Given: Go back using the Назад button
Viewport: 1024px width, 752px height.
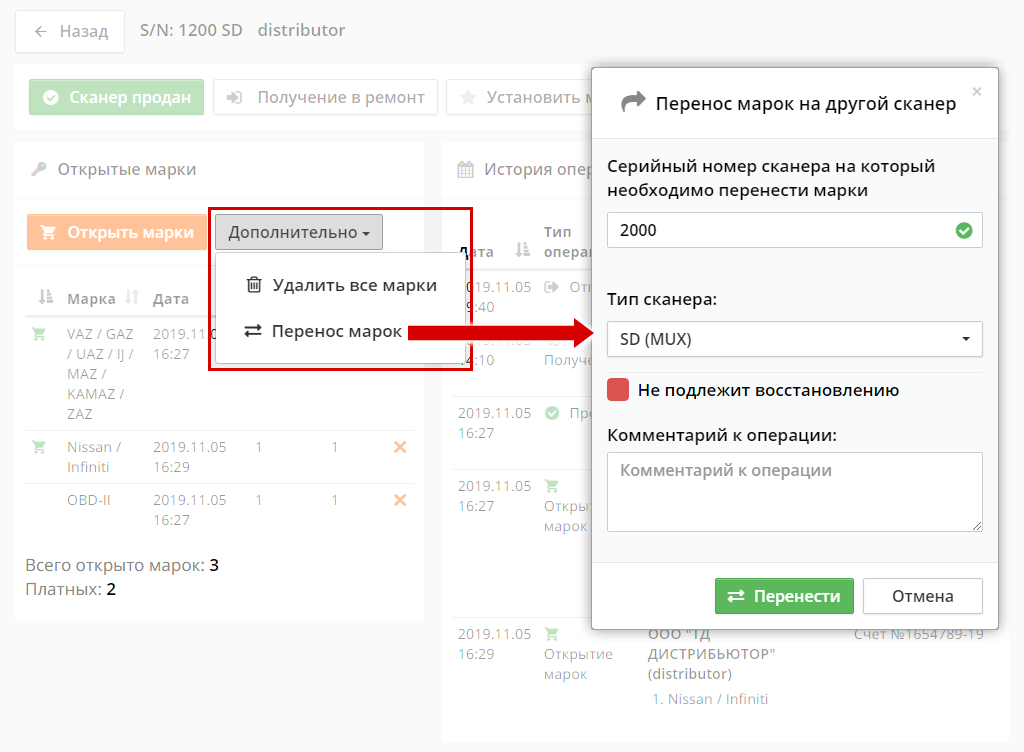Looking at the screenshot, I should 70,31.
